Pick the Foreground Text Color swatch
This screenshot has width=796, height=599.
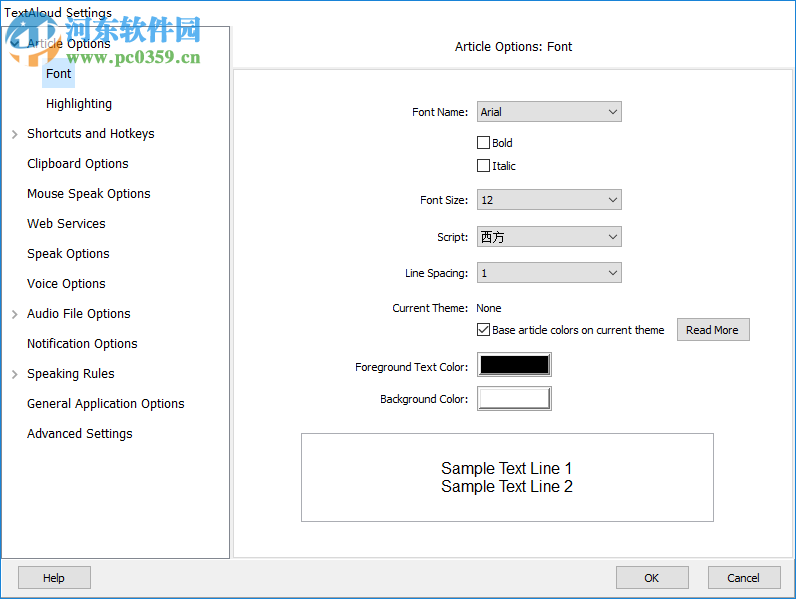point(514,364)
